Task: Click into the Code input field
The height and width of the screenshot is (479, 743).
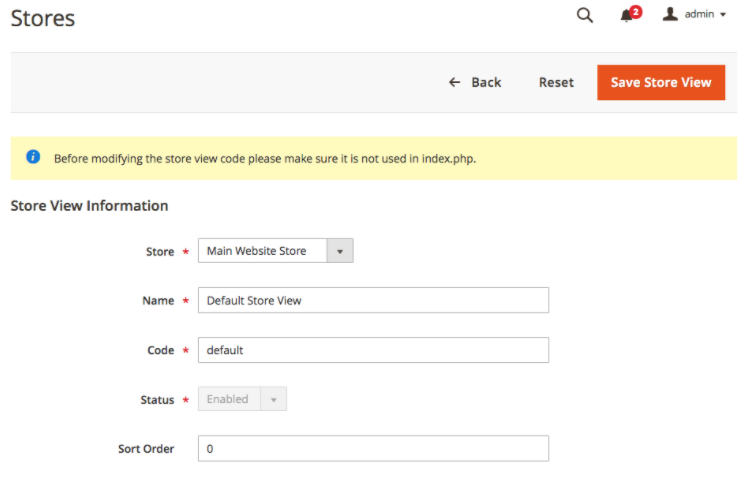Action: [373, 350]
